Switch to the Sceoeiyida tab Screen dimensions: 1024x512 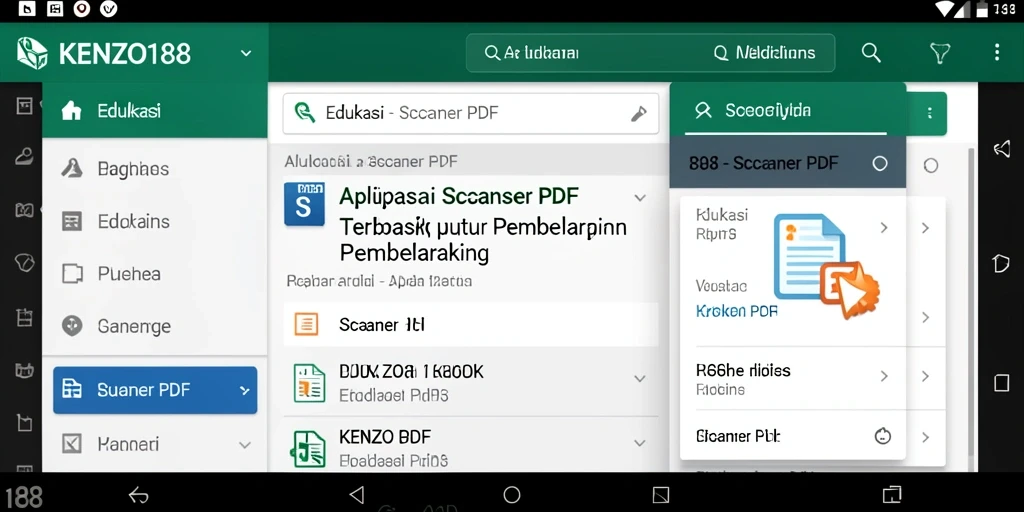[788, 110]
